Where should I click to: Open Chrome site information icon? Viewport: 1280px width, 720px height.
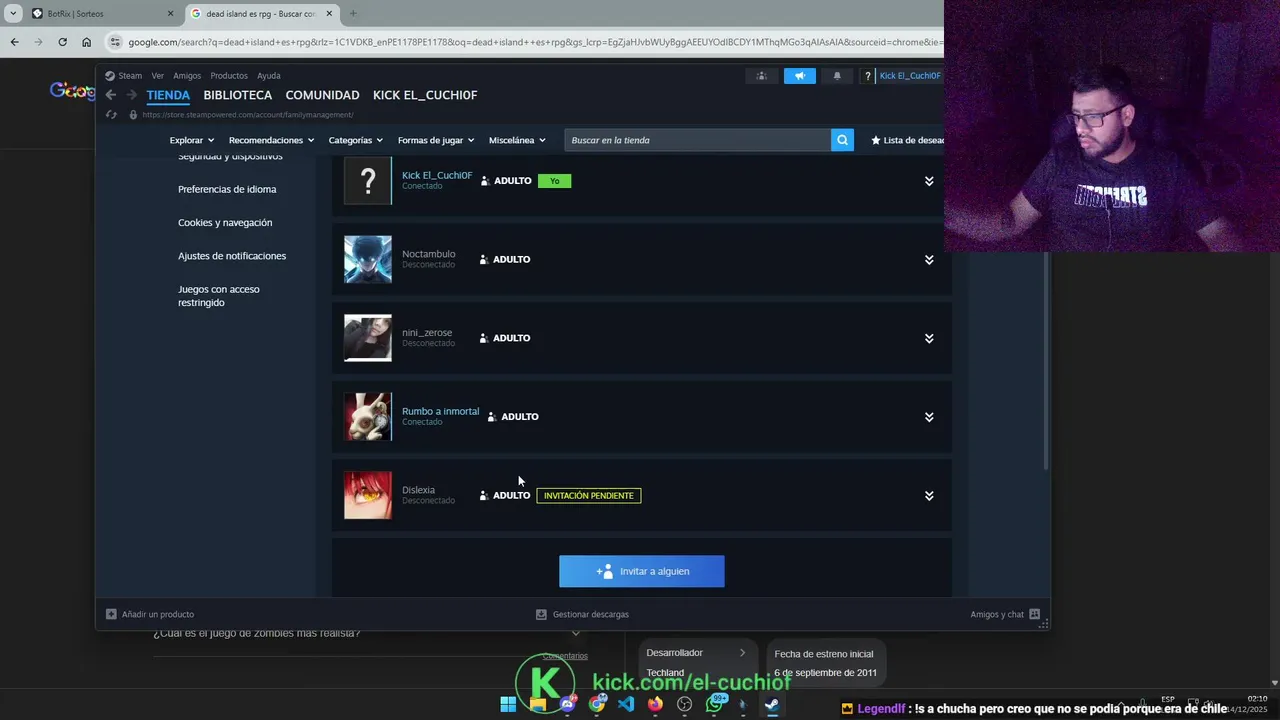(116, 42)
